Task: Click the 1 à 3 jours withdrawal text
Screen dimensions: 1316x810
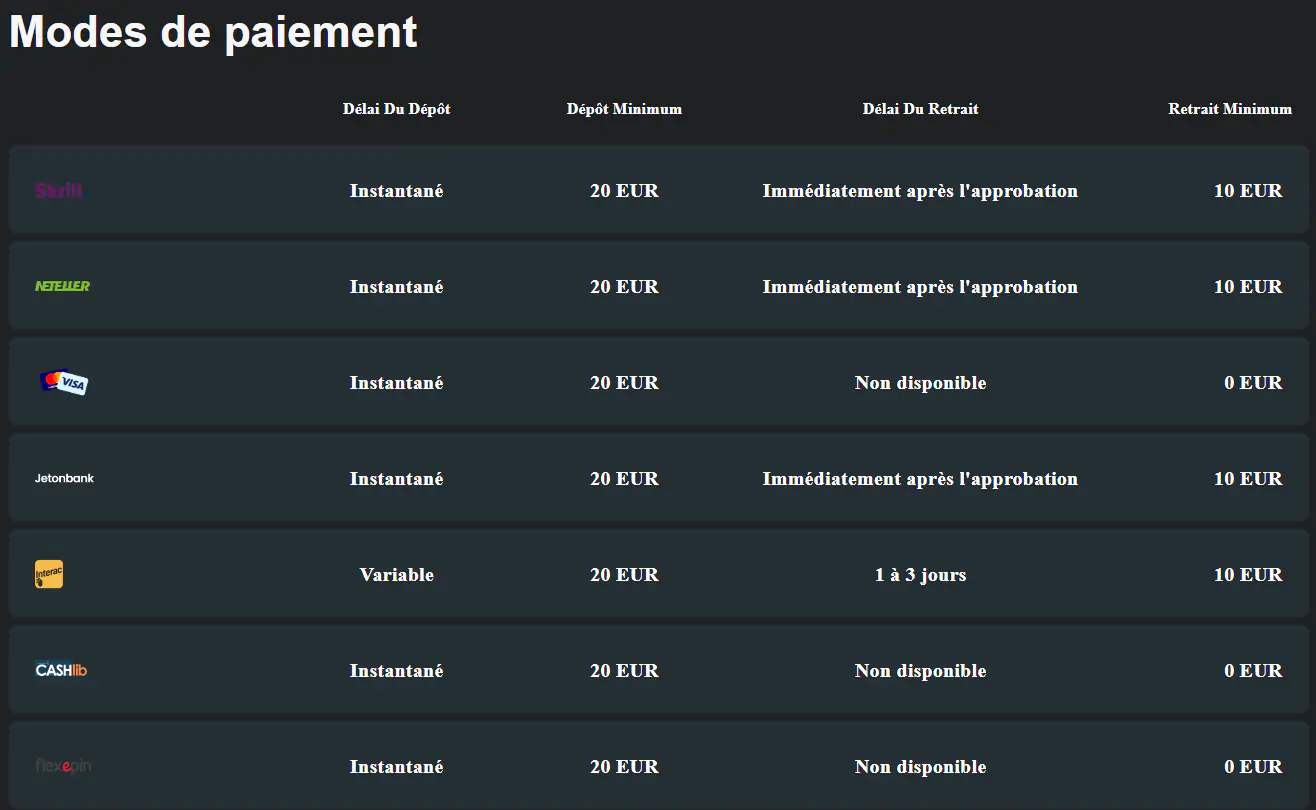Action: point(920,575)
